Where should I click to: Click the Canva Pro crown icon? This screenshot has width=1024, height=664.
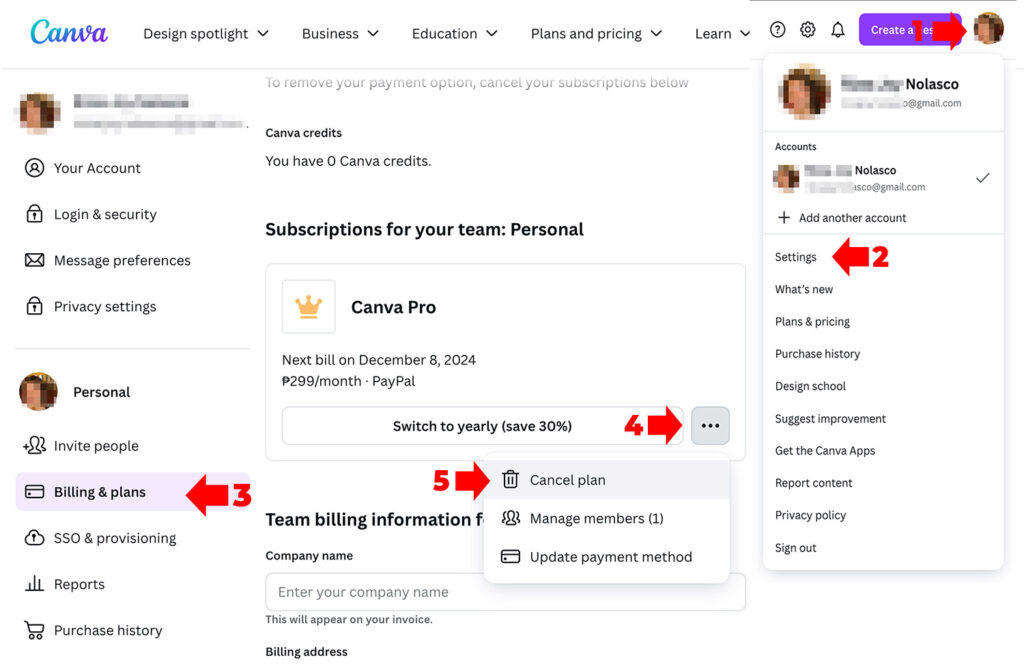308,307
